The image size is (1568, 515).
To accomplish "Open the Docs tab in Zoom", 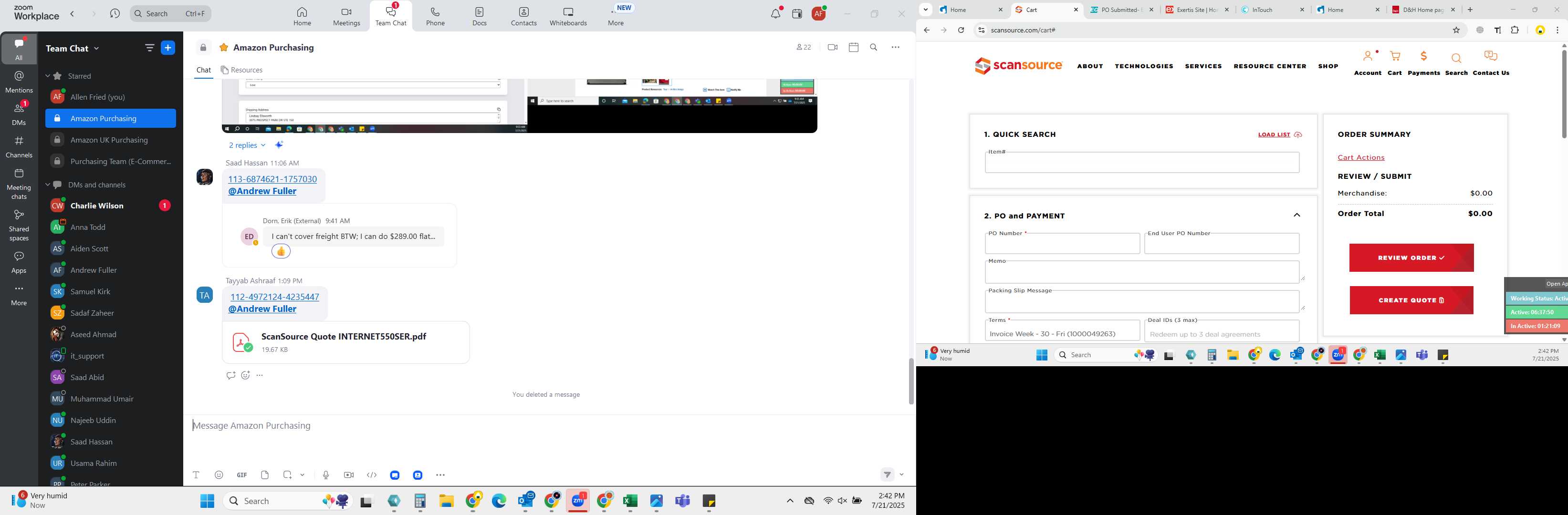I will tap(480, 16).
